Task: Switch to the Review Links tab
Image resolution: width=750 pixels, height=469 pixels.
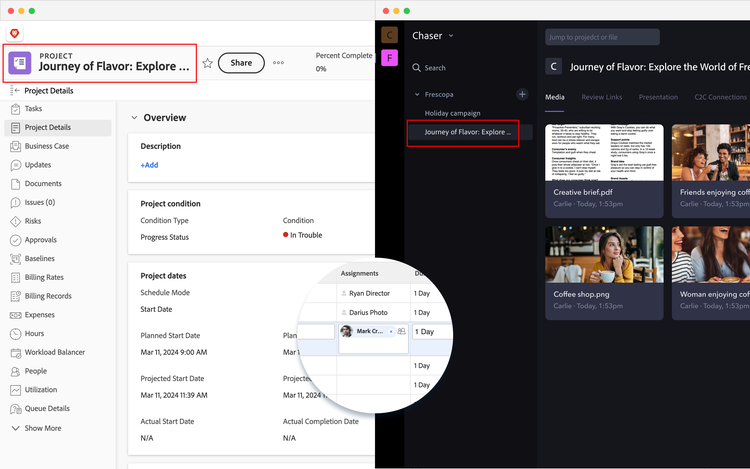Action: [x=601, y=97]
